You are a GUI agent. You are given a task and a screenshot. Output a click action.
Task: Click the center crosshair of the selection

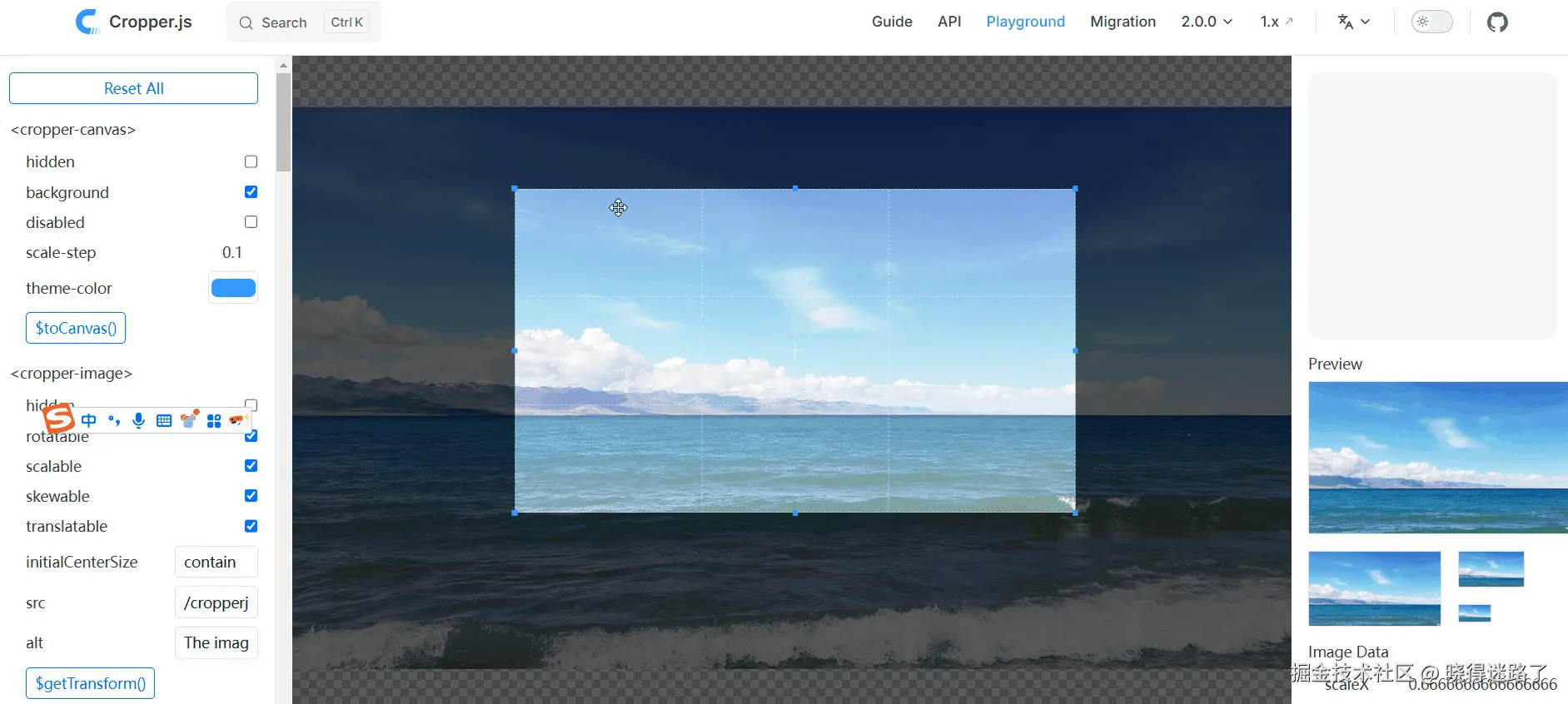click(x=795, y=350)
